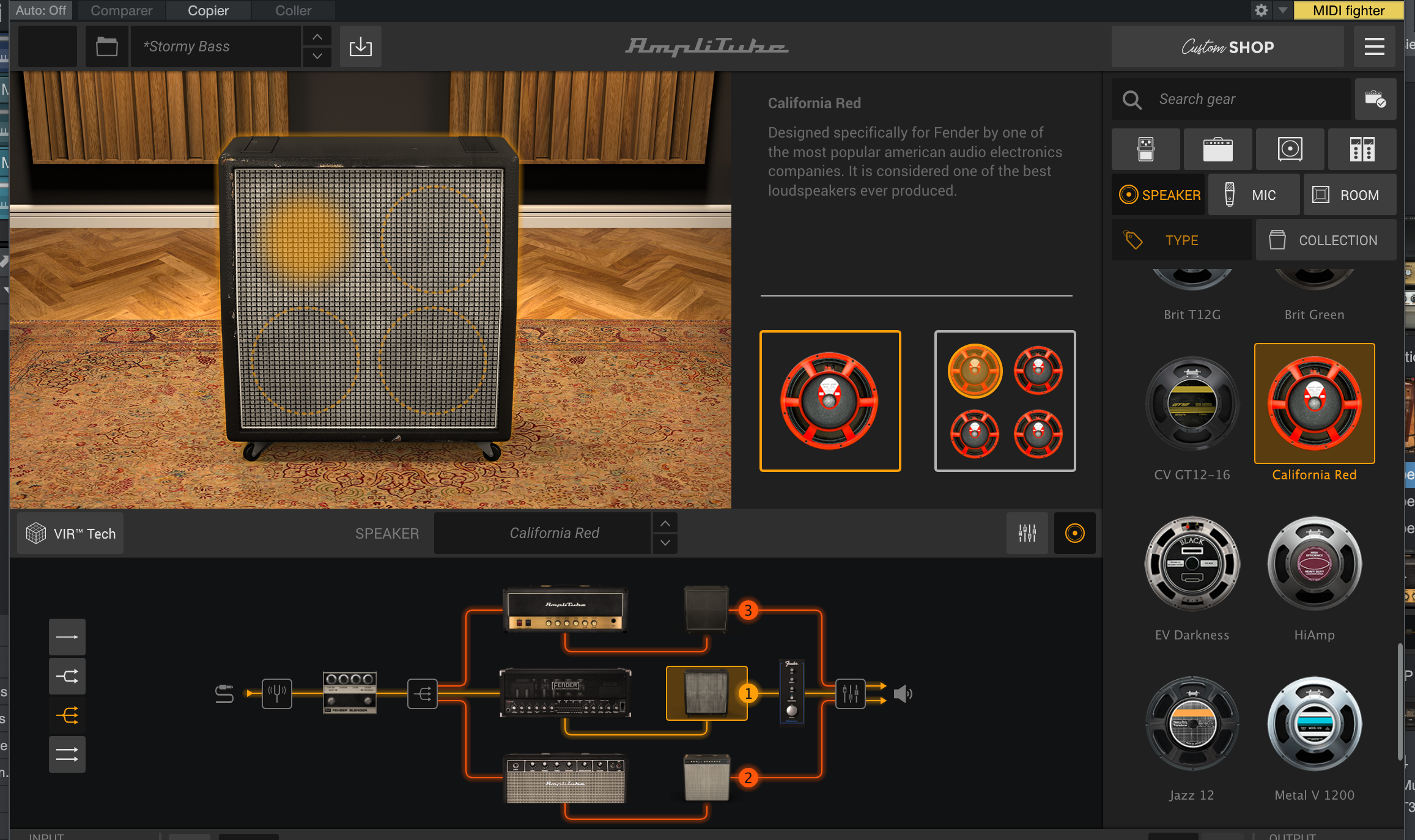
Task: Open the dropdown arrow beside settings gear
Action: 1282,10
